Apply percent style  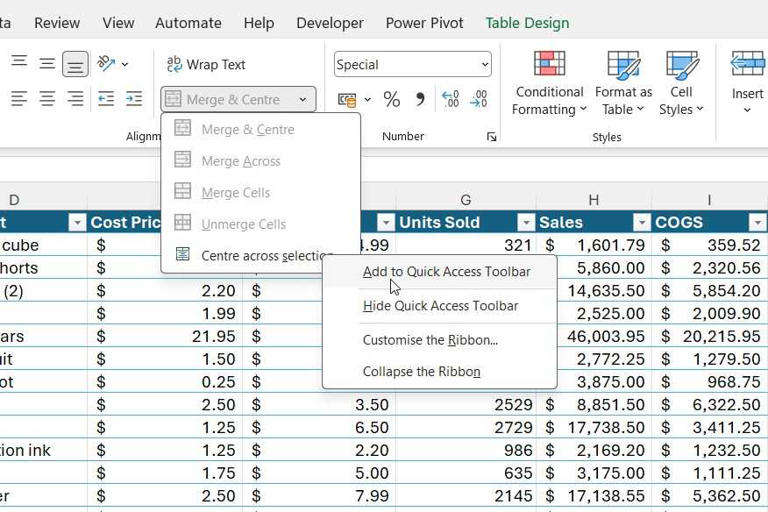[392, 99]
